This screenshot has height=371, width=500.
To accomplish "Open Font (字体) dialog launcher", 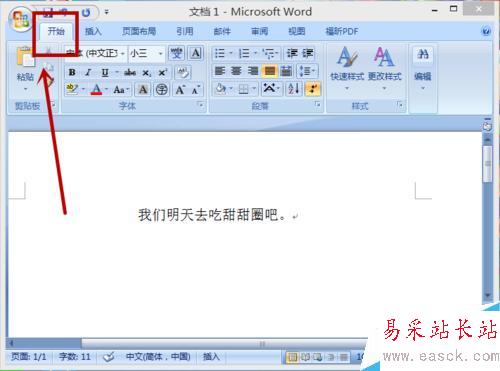I will [x=201, y=105].
